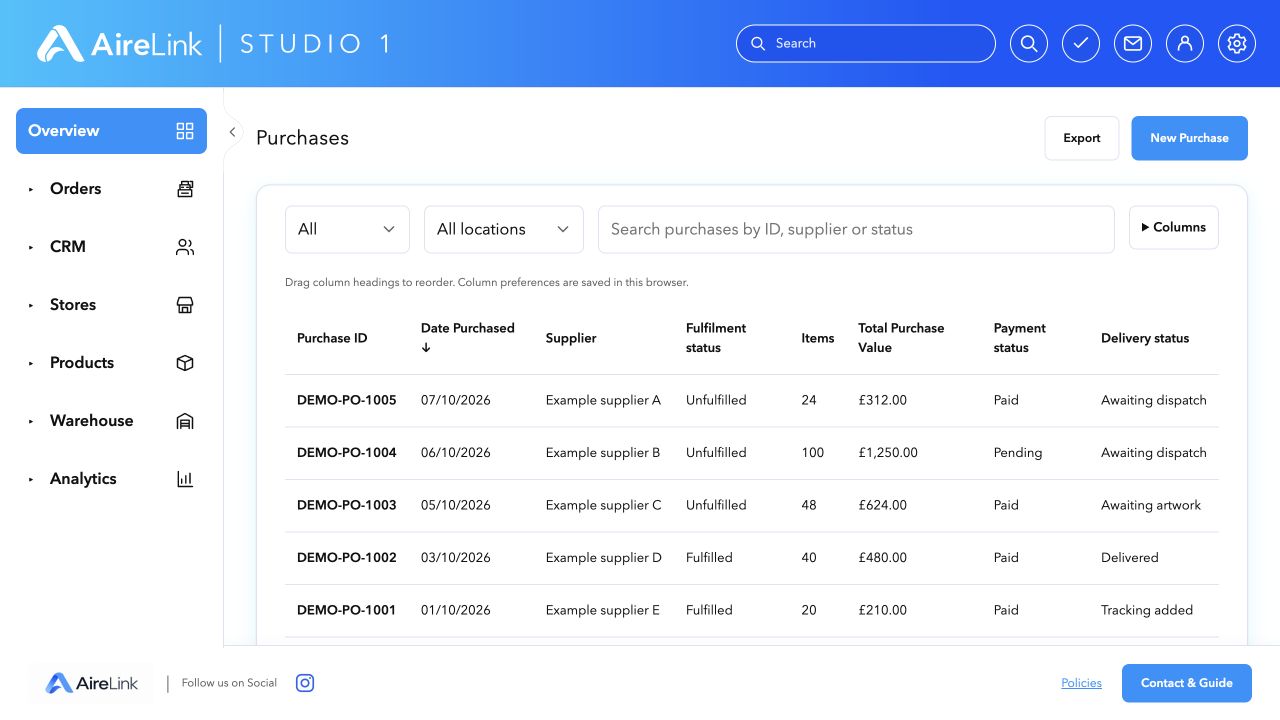Focus the header Search field

[866, 44]
